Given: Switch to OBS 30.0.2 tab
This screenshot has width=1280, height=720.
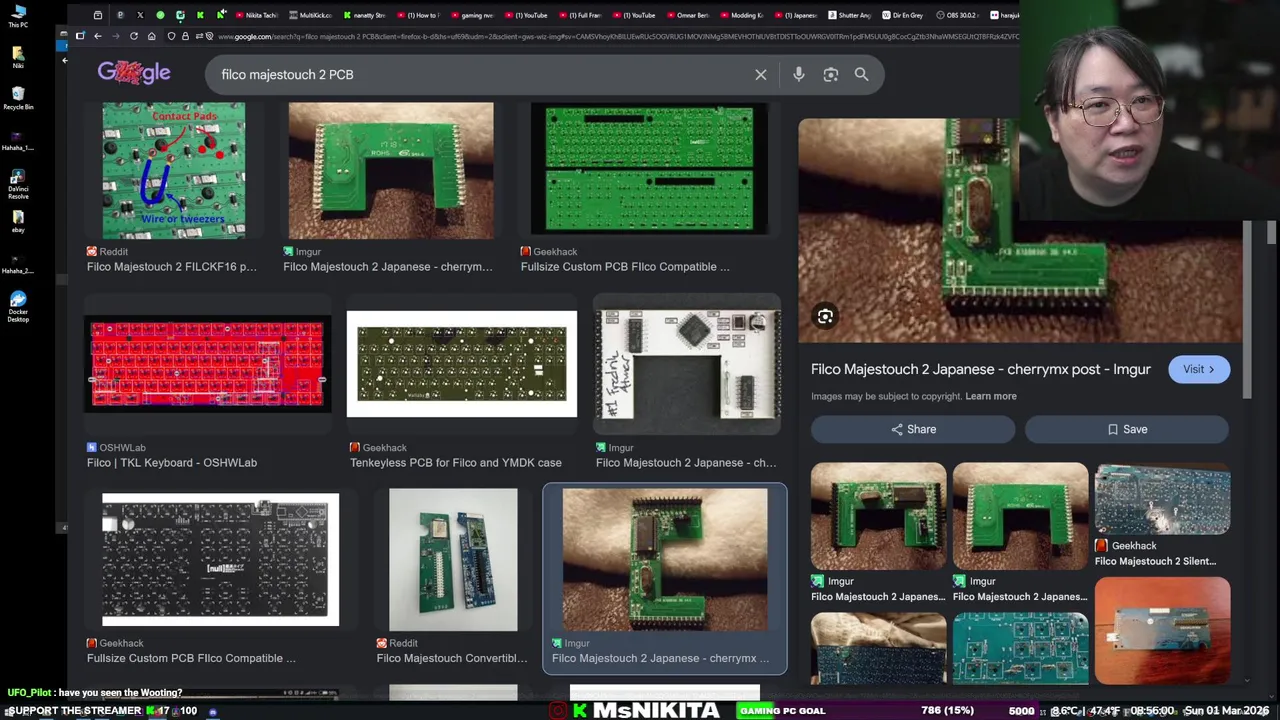Looking at the screenshot, I should (958, 15).
